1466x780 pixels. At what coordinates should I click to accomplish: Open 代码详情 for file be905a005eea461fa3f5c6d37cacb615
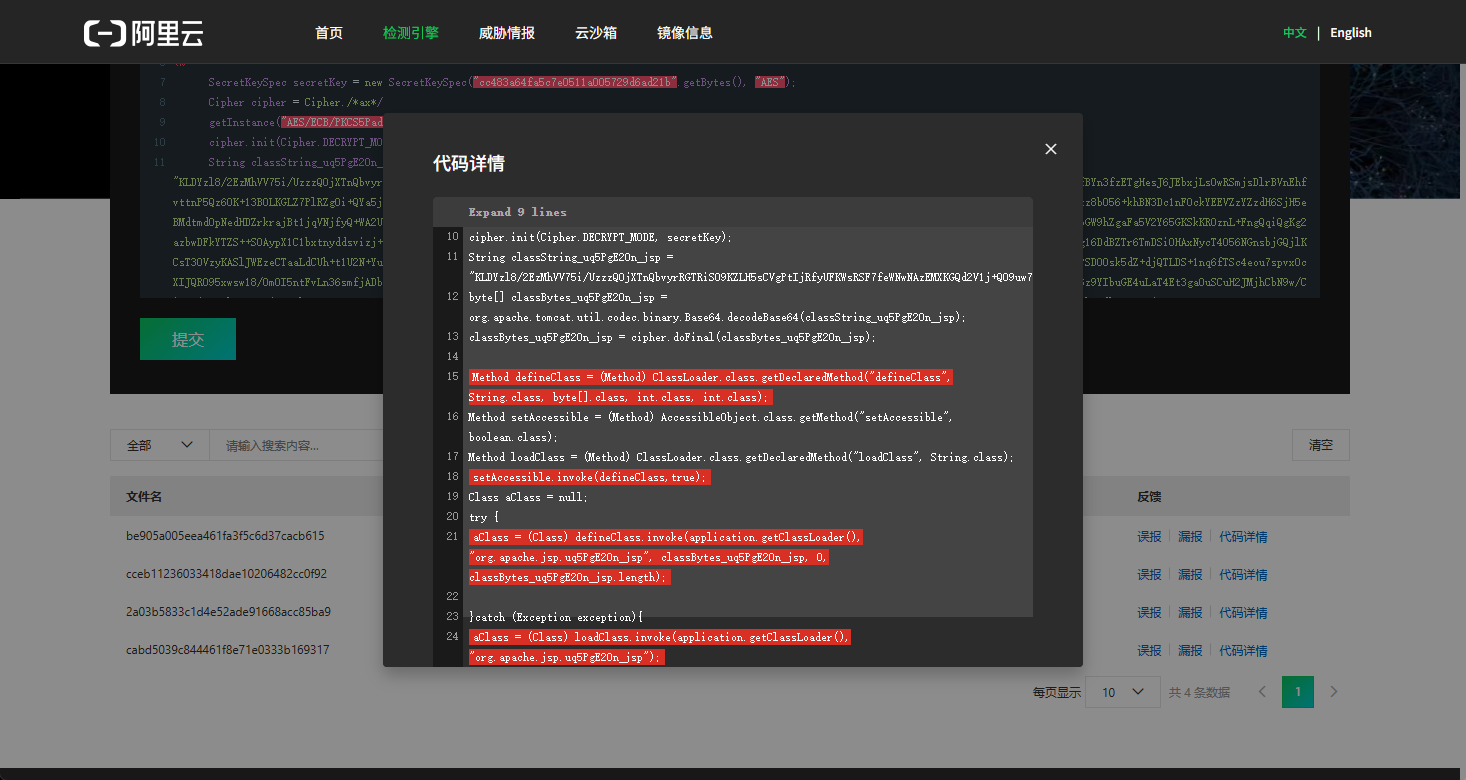tap(1243, 537)
